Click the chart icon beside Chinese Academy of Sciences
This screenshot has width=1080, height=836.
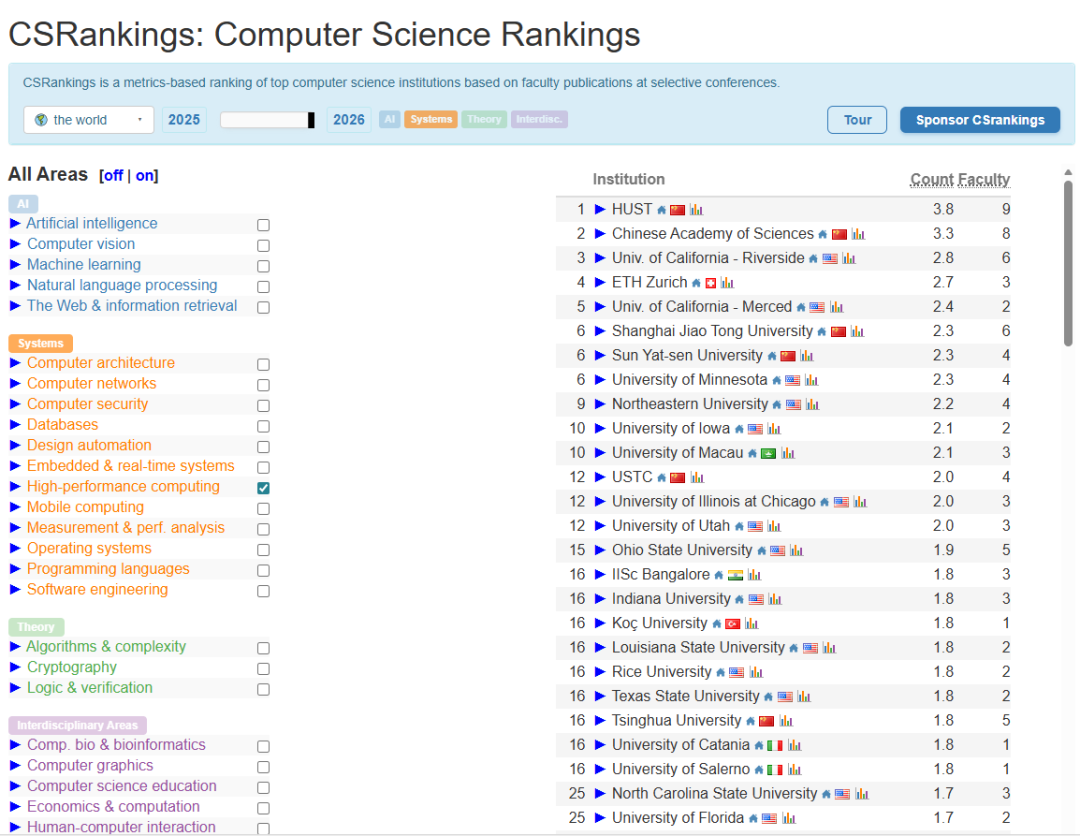[858, 234]
